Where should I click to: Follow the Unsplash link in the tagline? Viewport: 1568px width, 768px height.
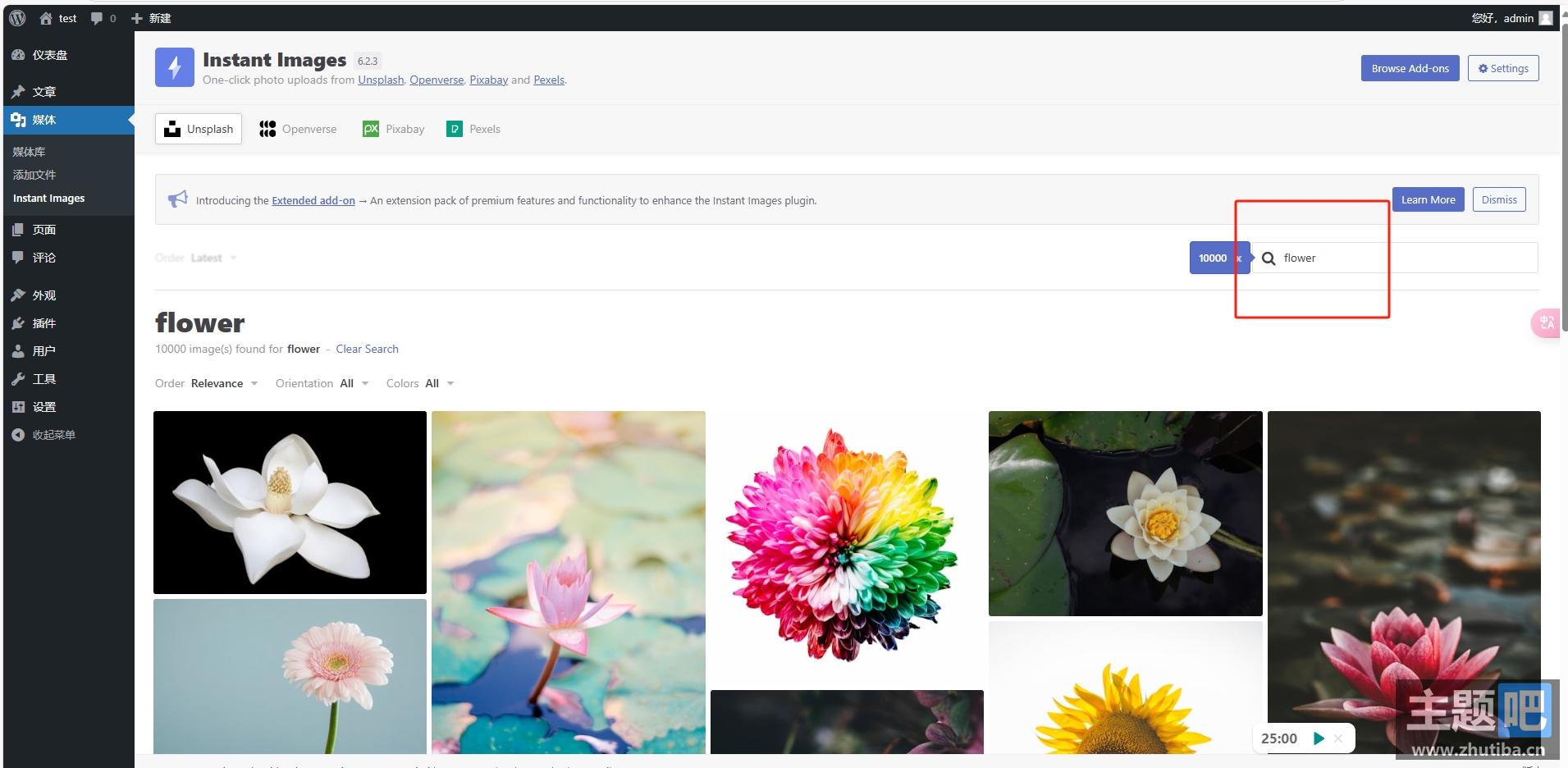tap(381, 80)
